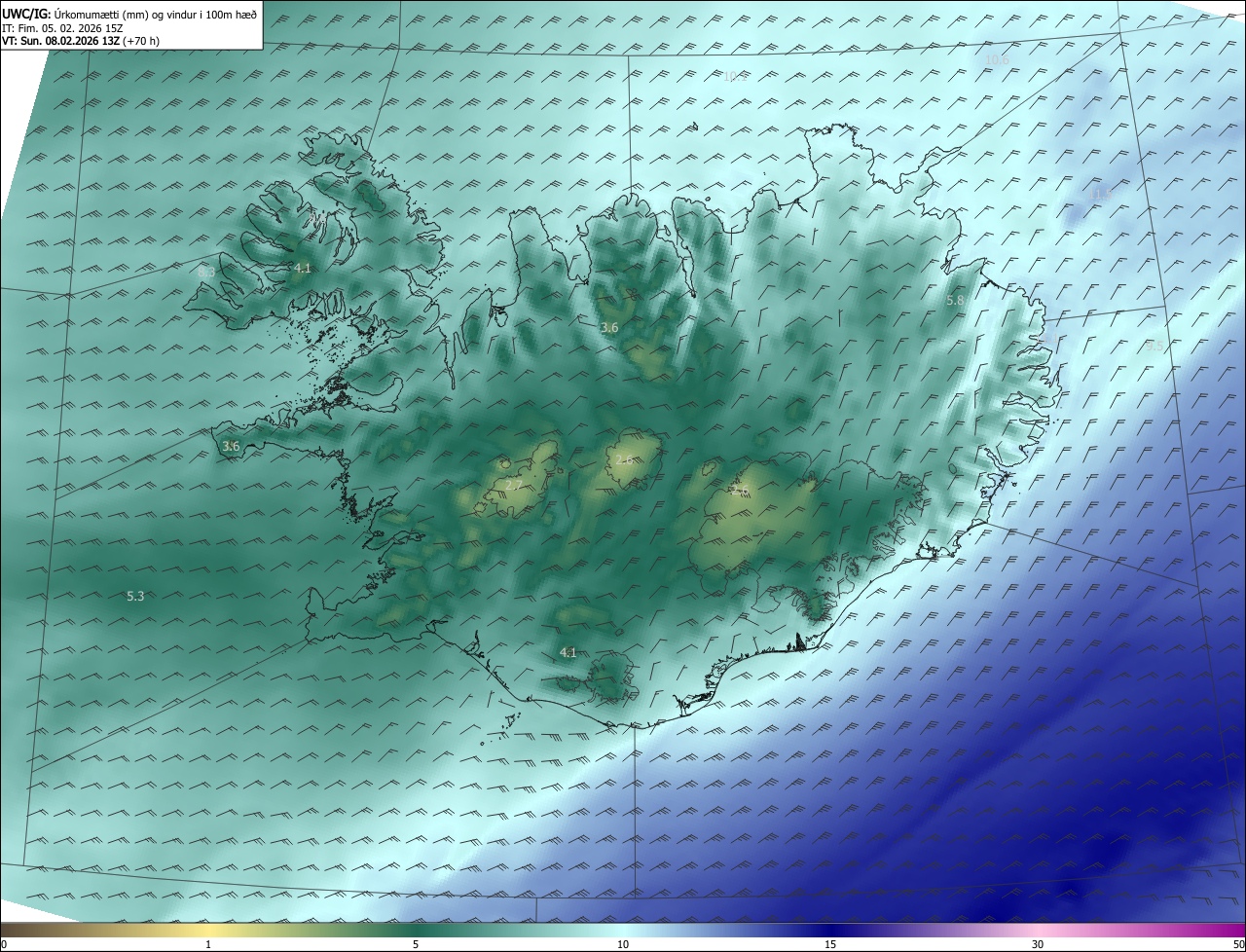Click the '0' label on the color scale
This screenshot has height=952, width=1246.
click(4, 944)
